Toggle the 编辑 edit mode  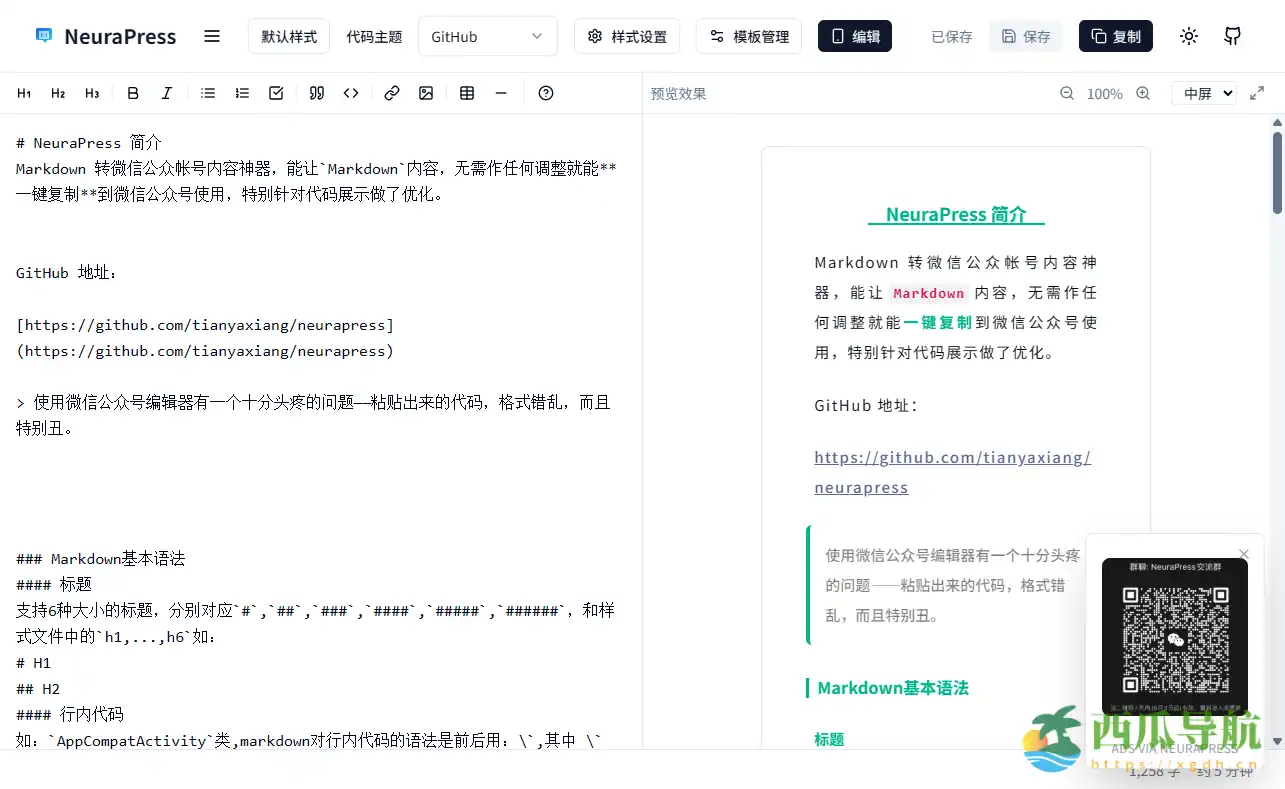click(854, 35)
